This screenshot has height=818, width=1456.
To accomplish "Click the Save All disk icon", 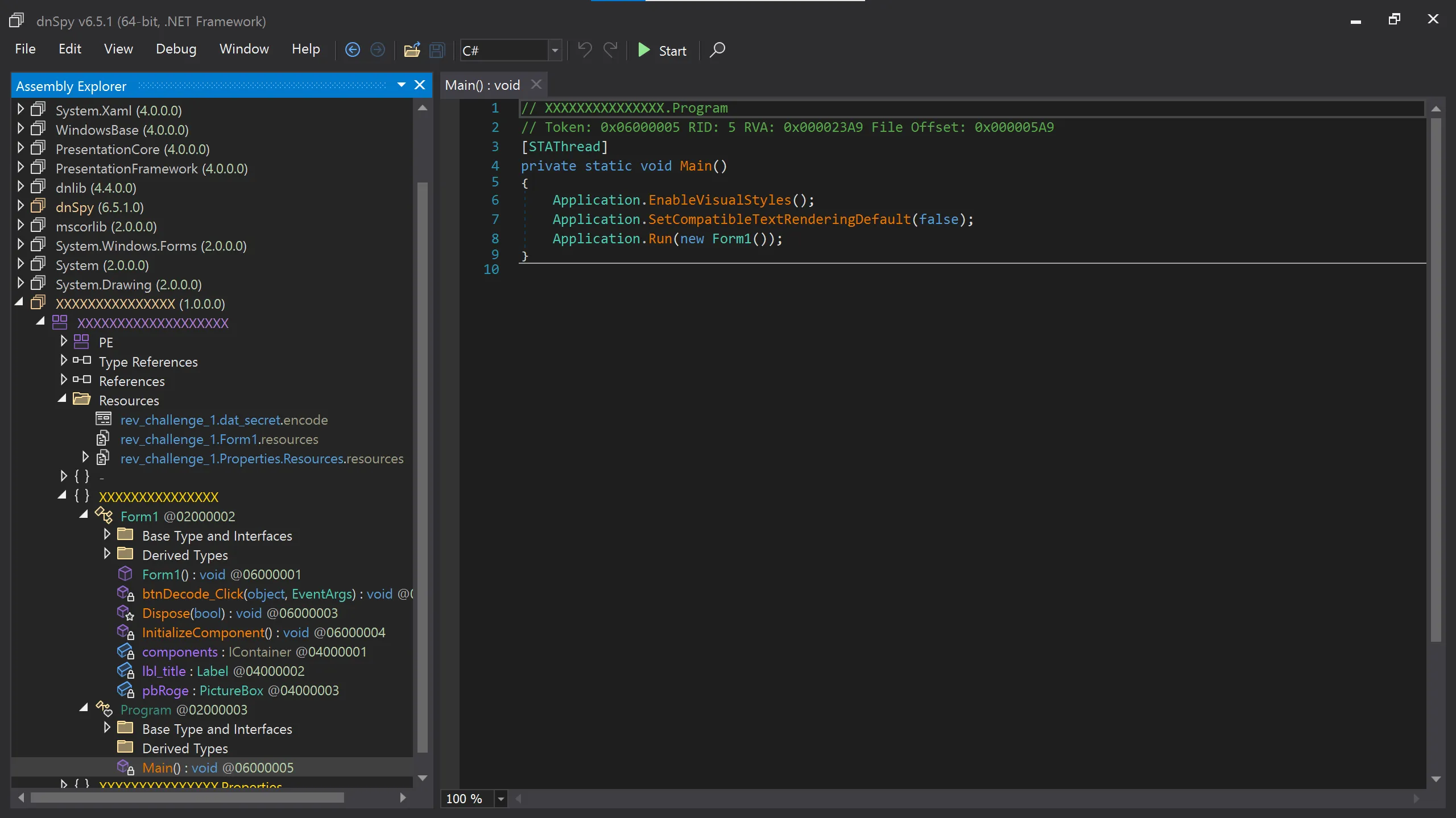I will [x=437, y=50].
